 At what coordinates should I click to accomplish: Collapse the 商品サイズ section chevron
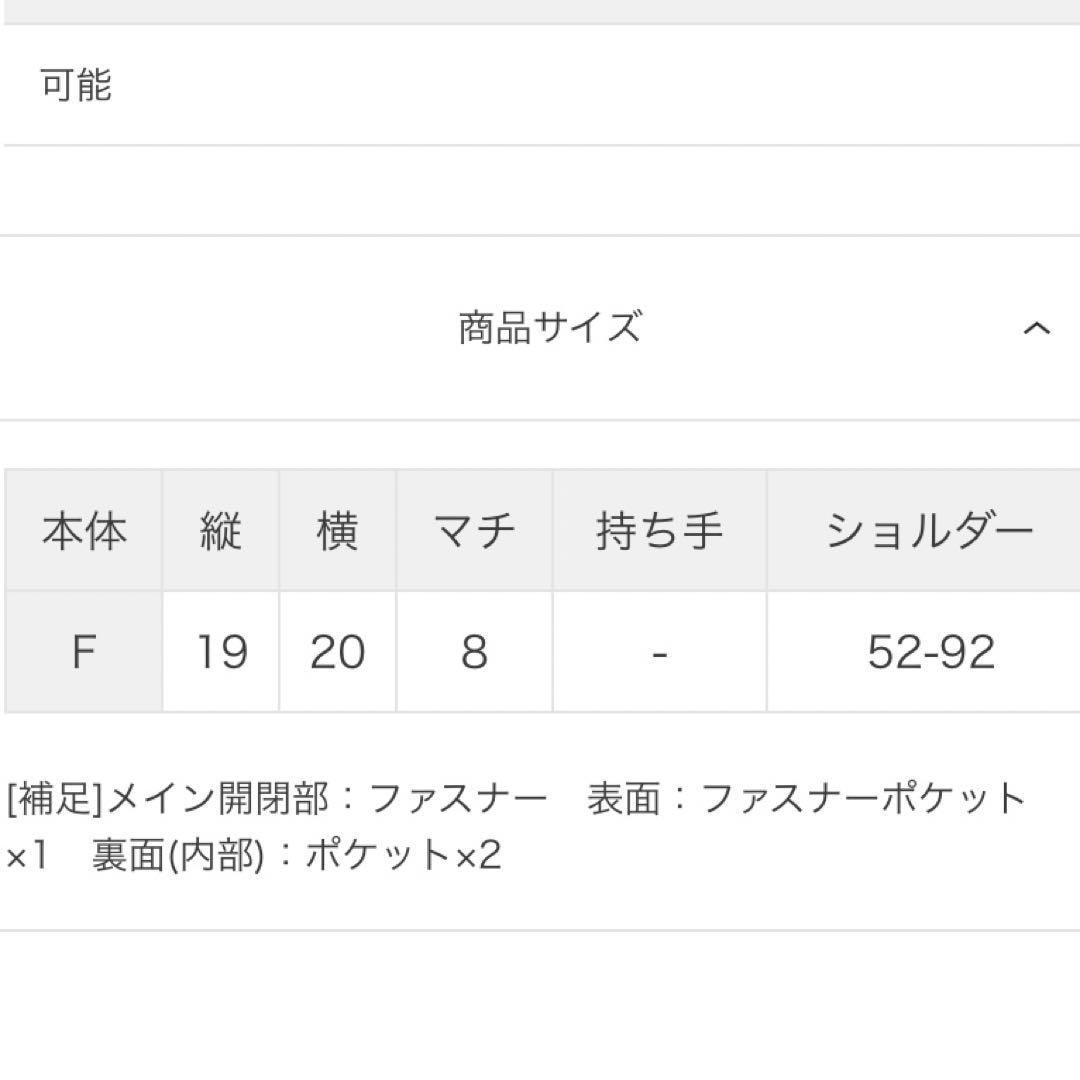[1036, 326]
